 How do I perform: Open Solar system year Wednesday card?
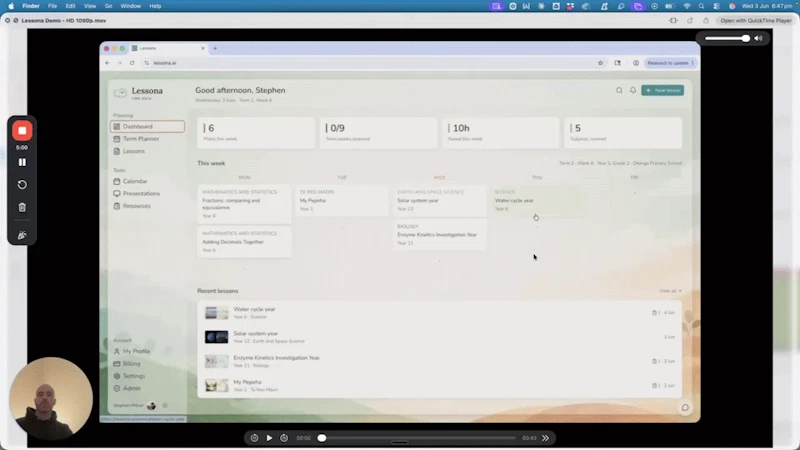coord(439,200)
